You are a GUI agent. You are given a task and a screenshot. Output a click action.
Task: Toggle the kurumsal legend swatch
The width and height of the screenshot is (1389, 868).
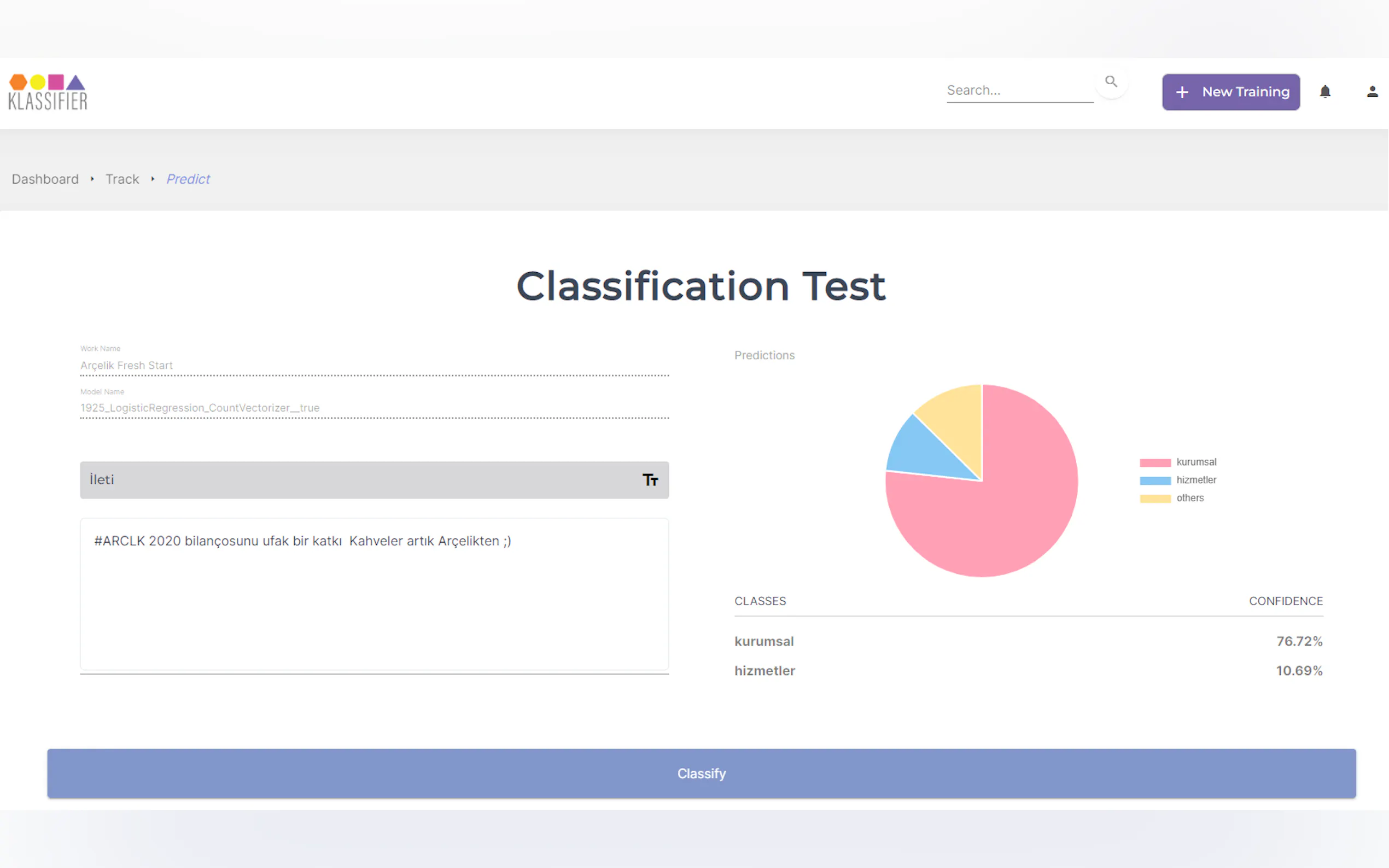1155,463
